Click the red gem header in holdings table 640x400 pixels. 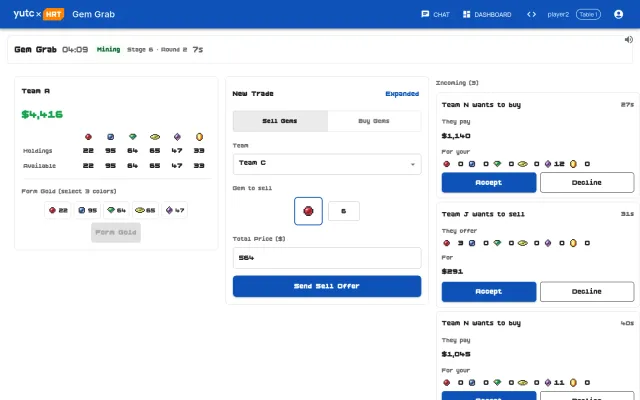(88, 137)
